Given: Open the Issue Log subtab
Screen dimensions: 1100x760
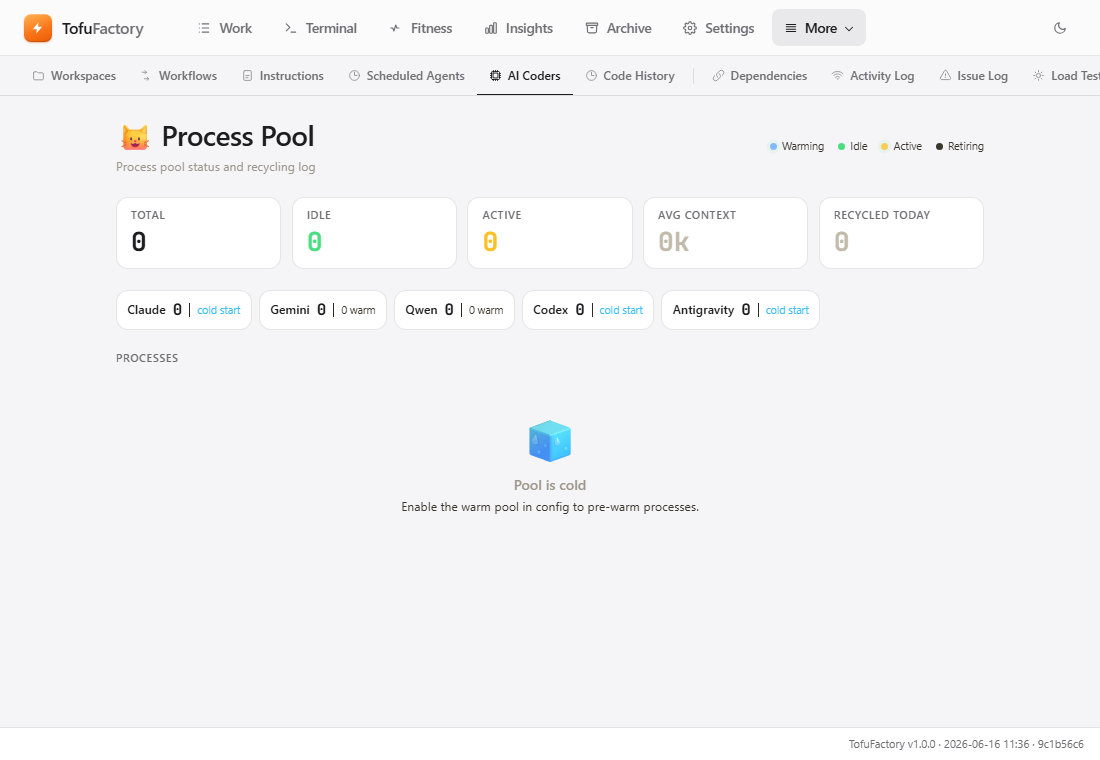Looking at the screenshot, I should click(974, 76).
